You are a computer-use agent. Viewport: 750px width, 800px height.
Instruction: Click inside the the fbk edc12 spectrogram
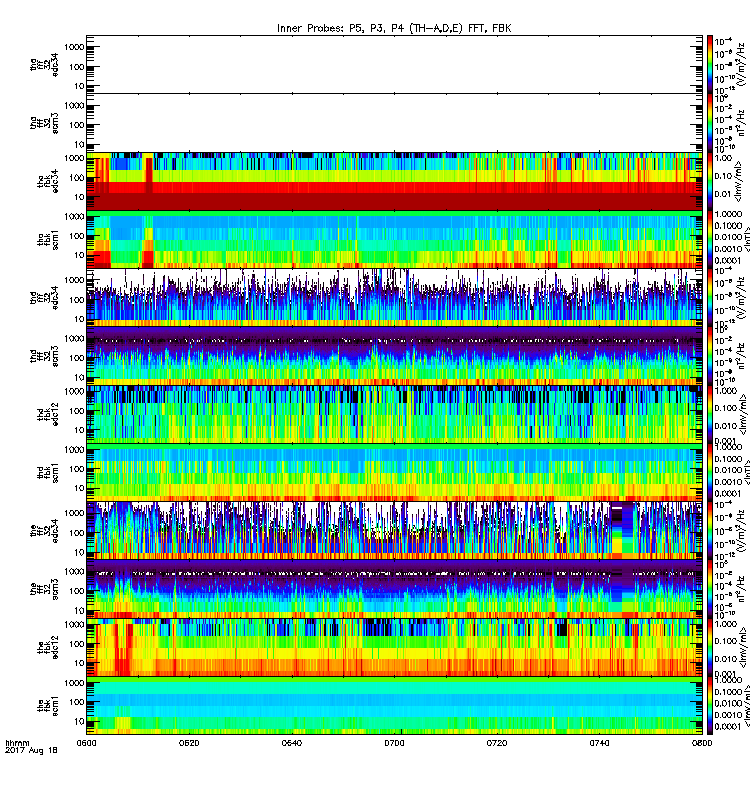pos(394,647)
